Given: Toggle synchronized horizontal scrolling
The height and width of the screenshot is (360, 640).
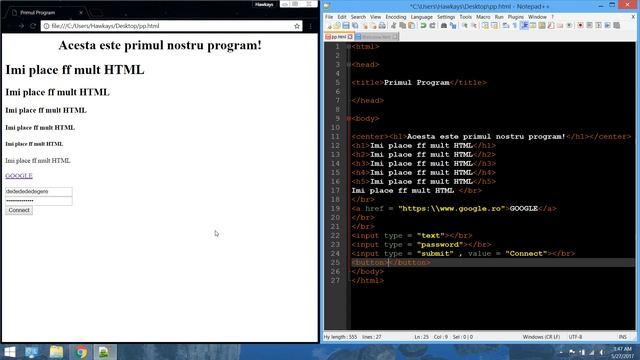Looking at the screenshot, I should 495,26.
